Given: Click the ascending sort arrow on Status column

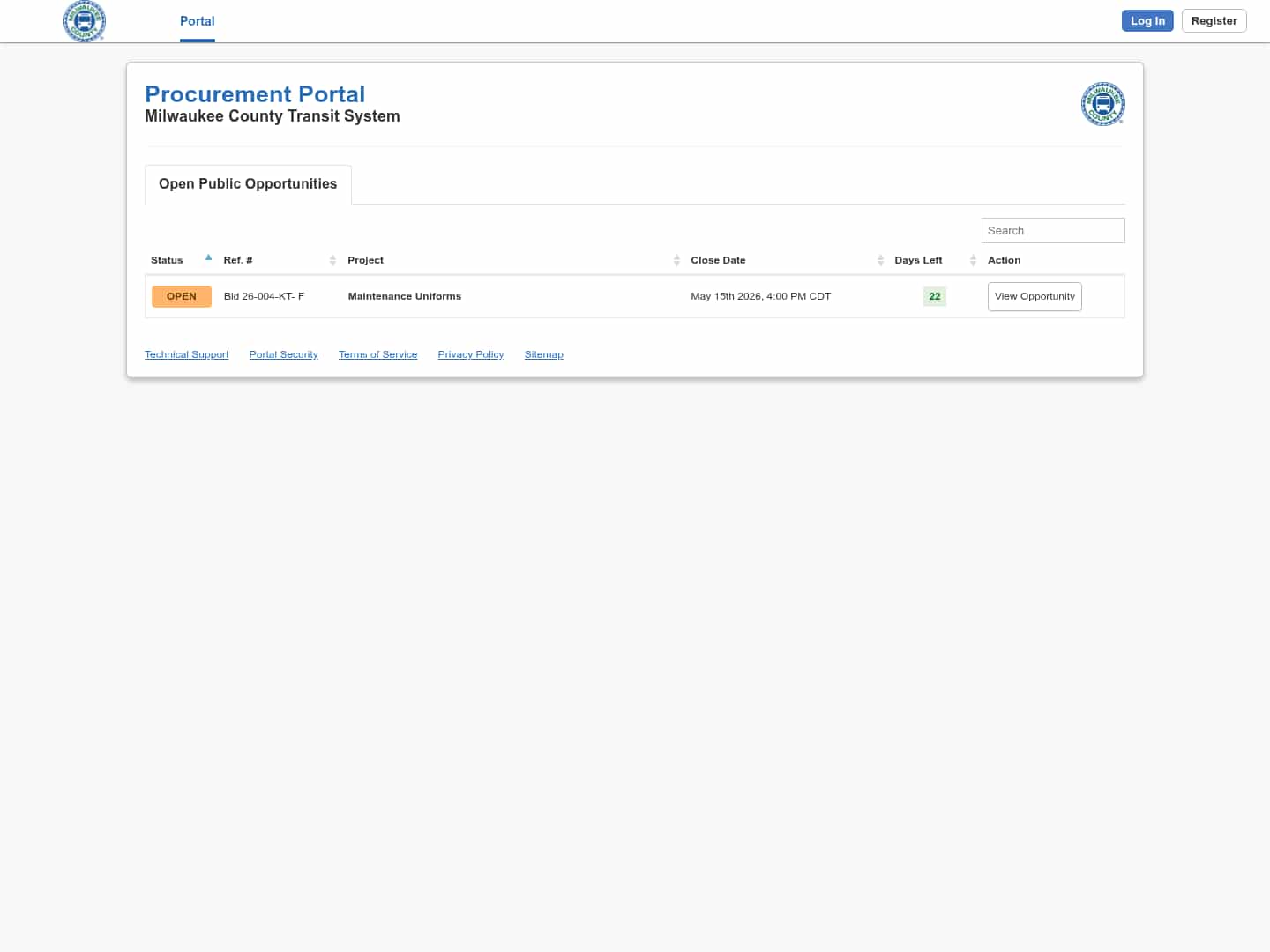Looking at the screenshot, I should click(x=208, y=257).
